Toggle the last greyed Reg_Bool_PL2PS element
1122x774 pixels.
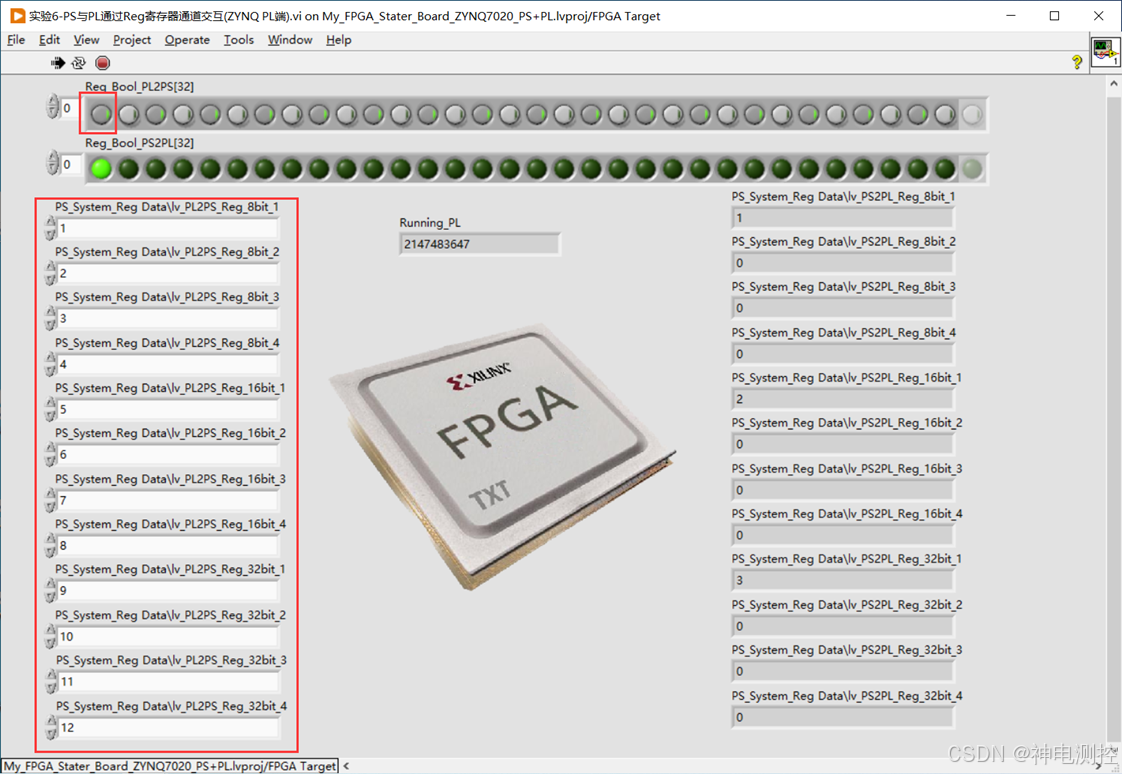coord(972,114)
